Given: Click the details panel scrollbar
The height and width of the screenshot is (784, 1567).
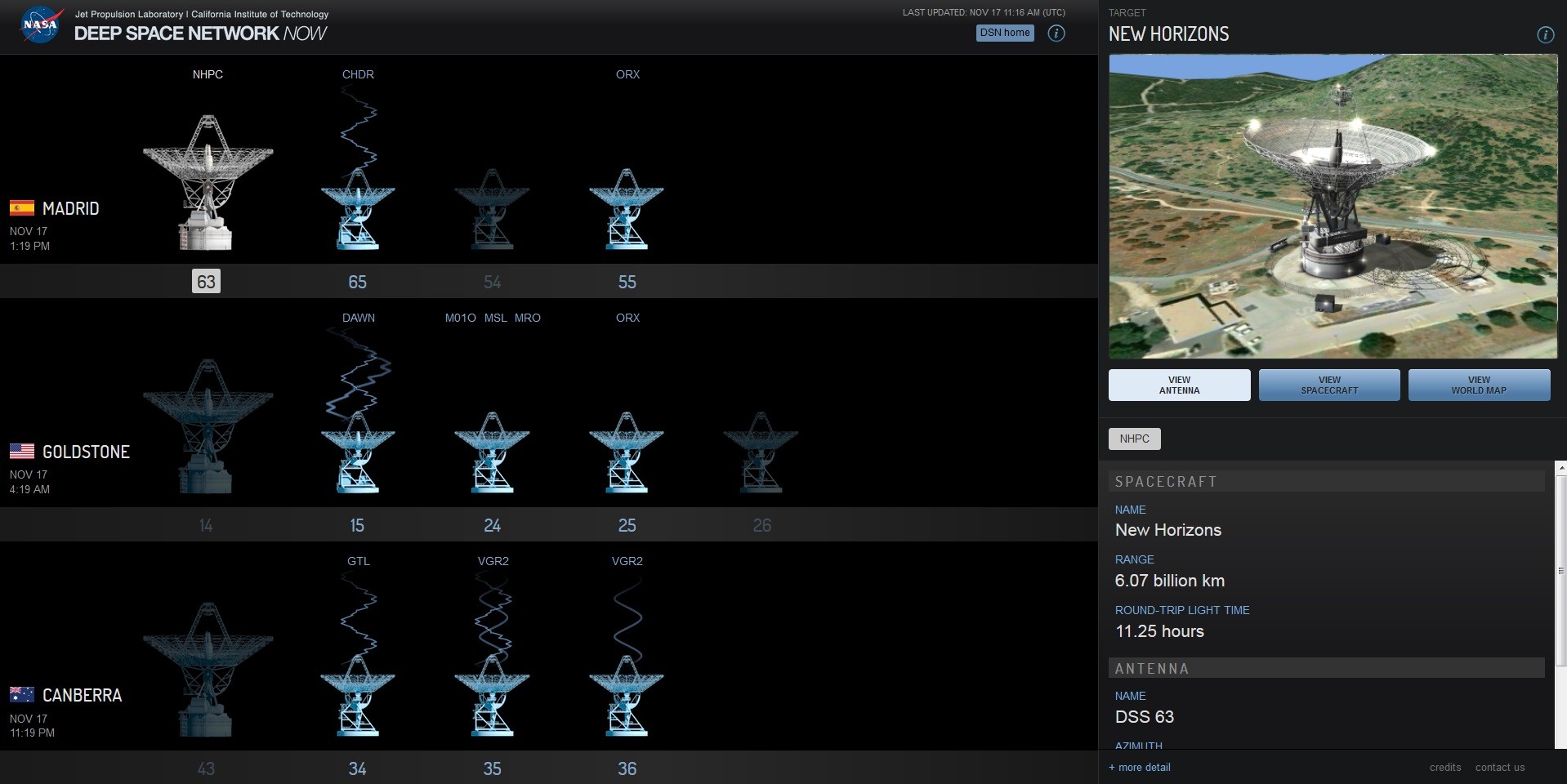Looking at the screenshot, I should (x=1561, y=572).
